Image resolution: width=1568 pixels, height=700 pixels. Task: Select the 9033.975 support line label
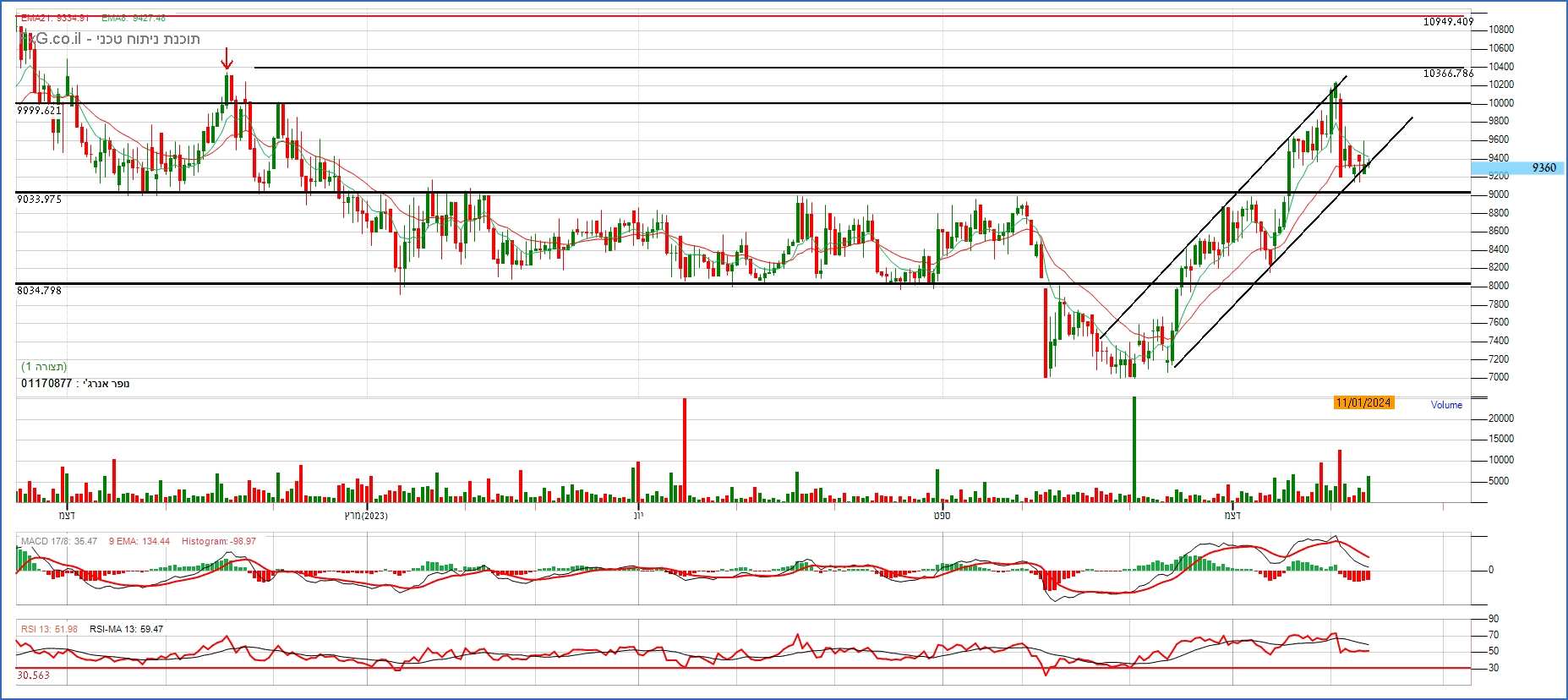click(39, 200)
